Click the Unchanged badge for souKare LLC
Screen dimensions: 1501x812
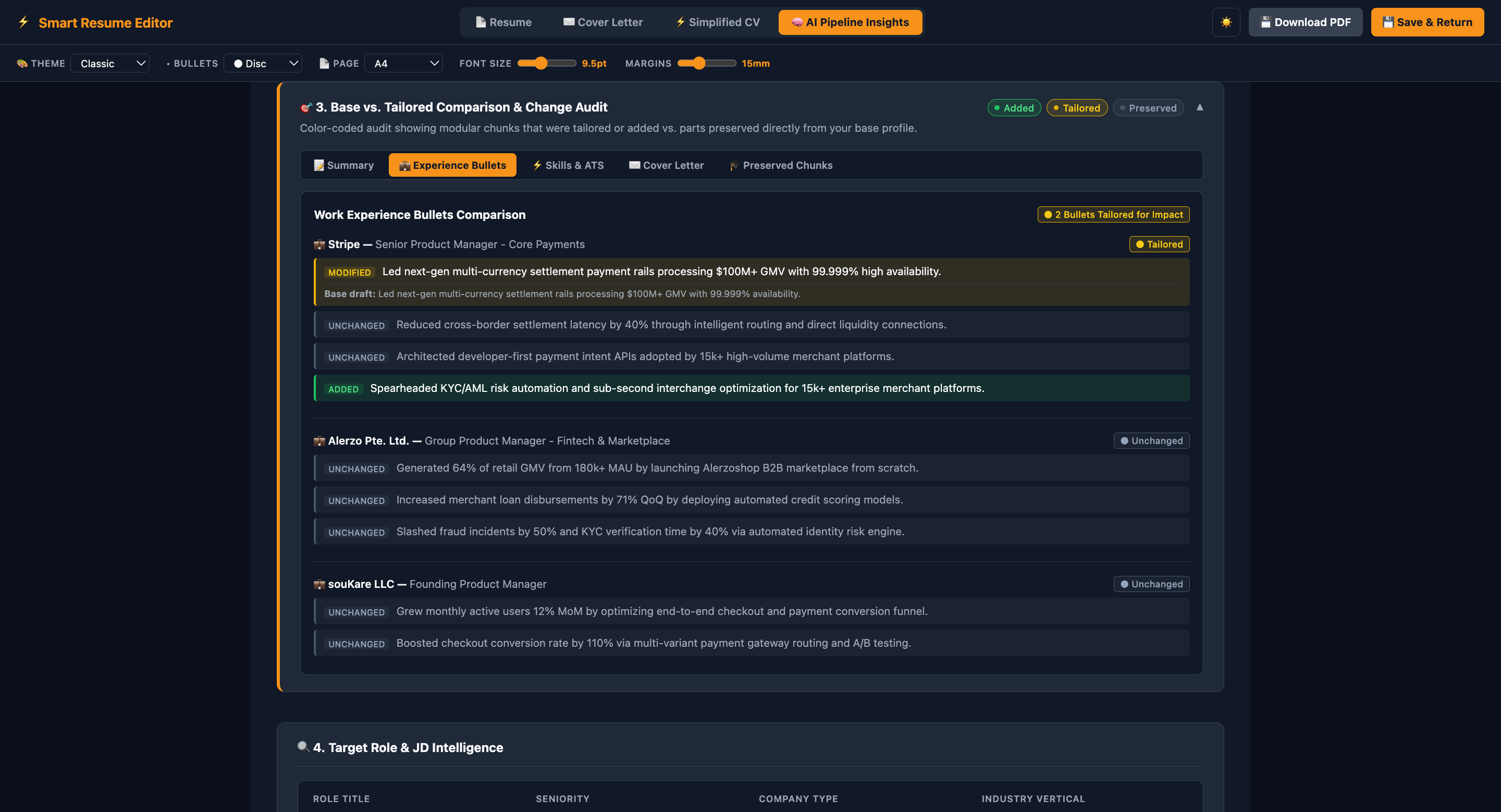tap(1151, 584)
